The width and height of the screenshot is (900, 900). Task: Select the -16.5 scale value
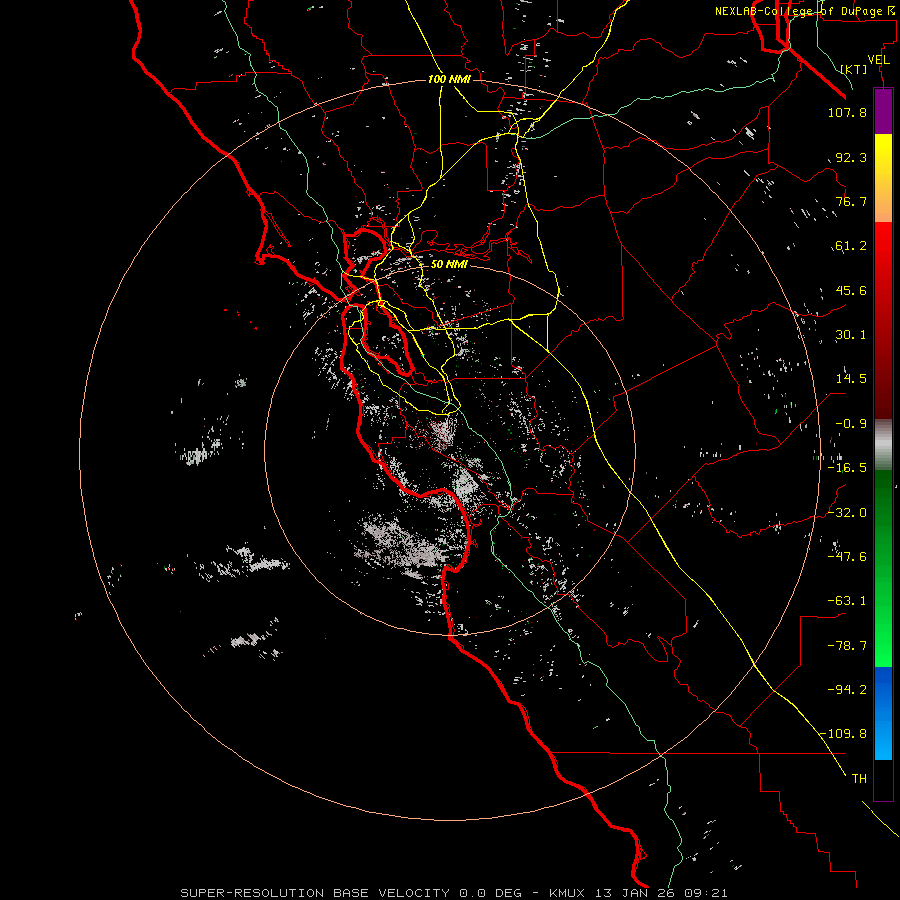[847, 468]
